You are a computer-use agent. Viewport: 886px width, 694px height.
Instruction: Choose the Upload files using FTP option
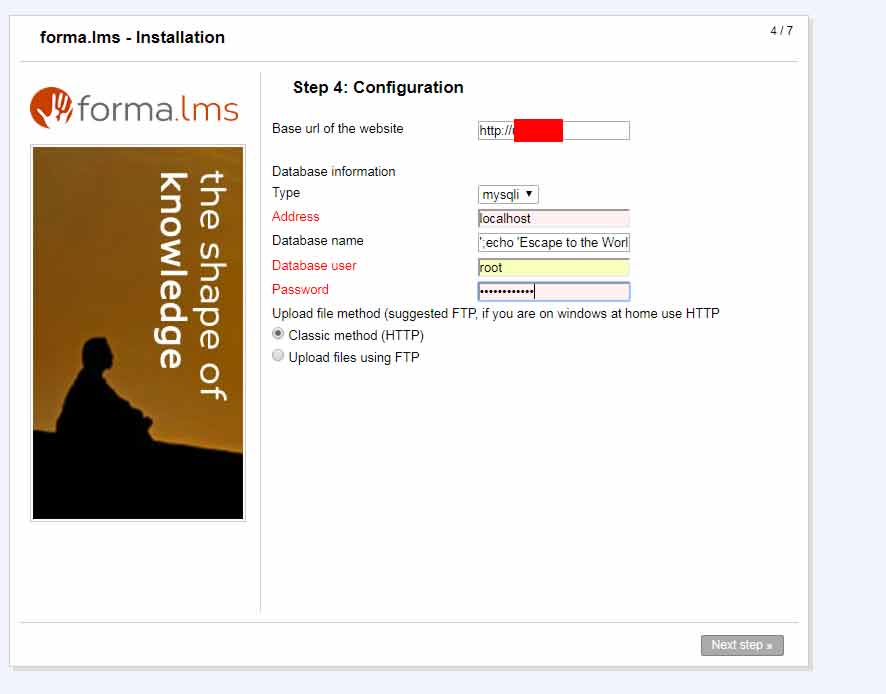278,356
